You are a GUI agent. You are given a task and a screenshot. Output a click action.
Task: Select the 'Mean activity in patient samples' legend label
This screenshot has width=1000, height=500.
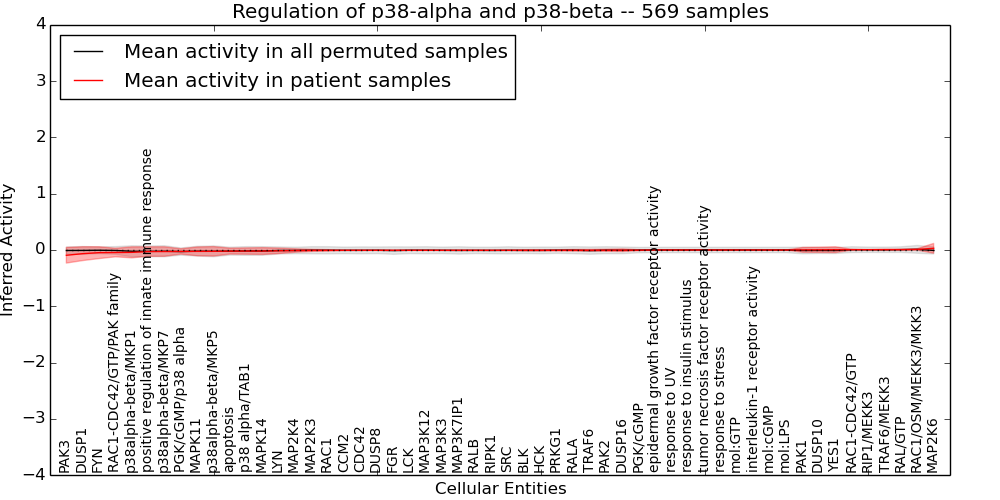click(287, 80)
